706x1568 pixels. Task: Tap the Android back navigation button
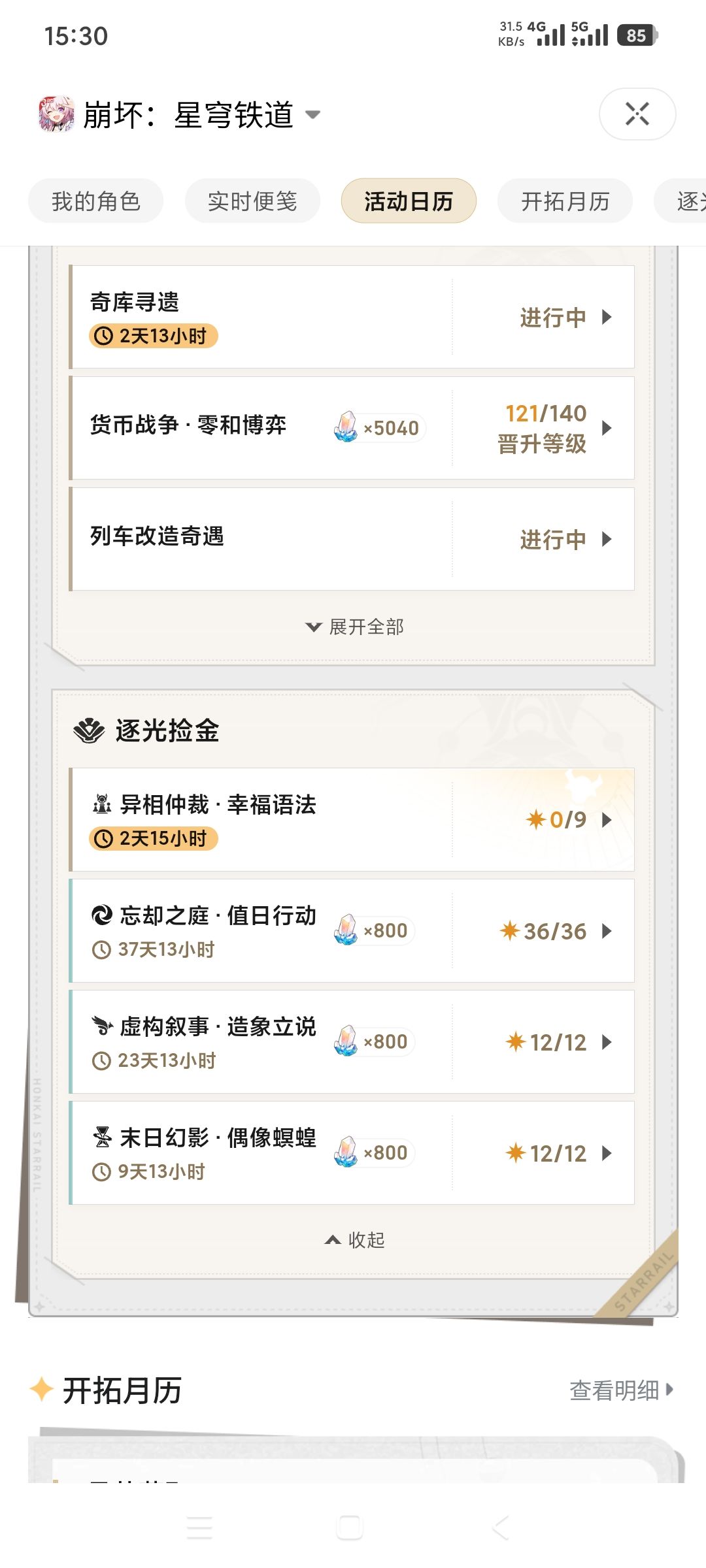coord(501,1527)
